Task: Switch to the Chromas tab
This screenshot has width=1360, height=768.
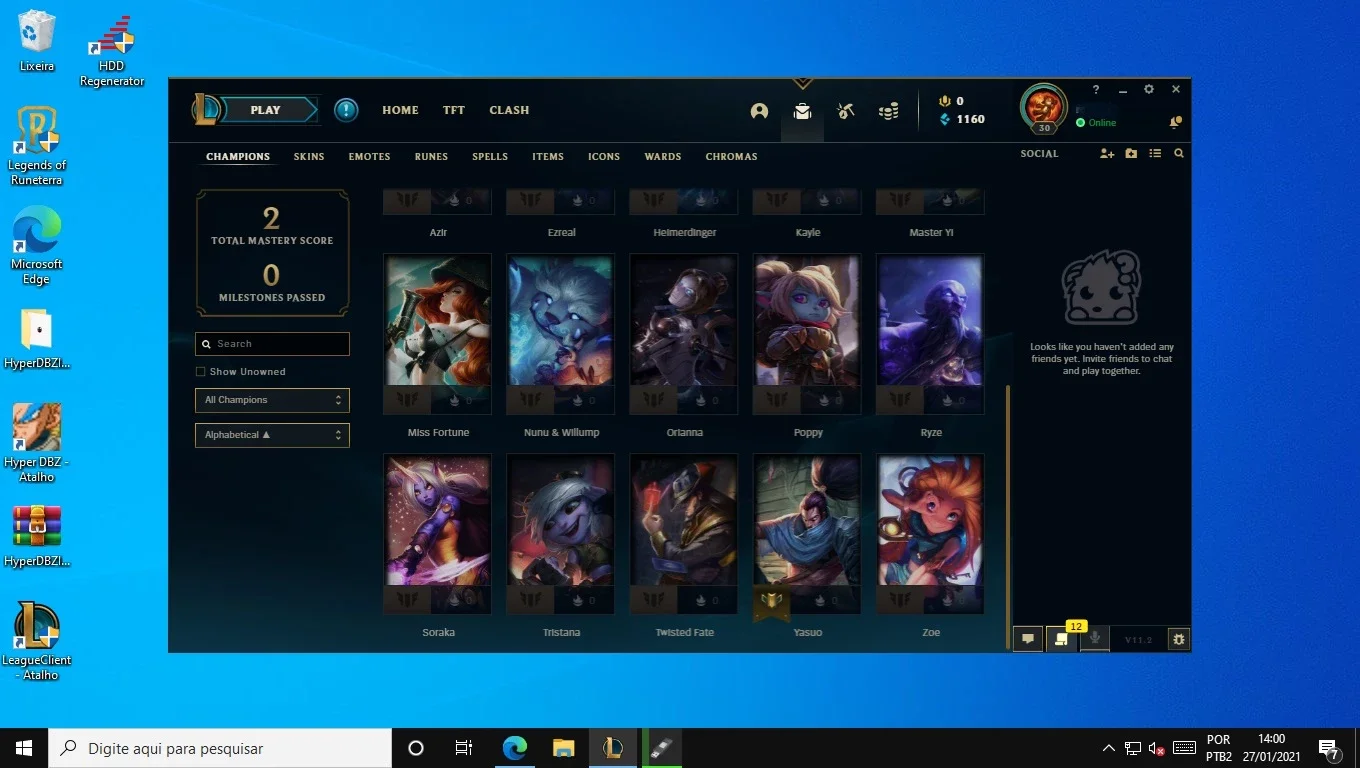Action: click(x=731, y=157)
